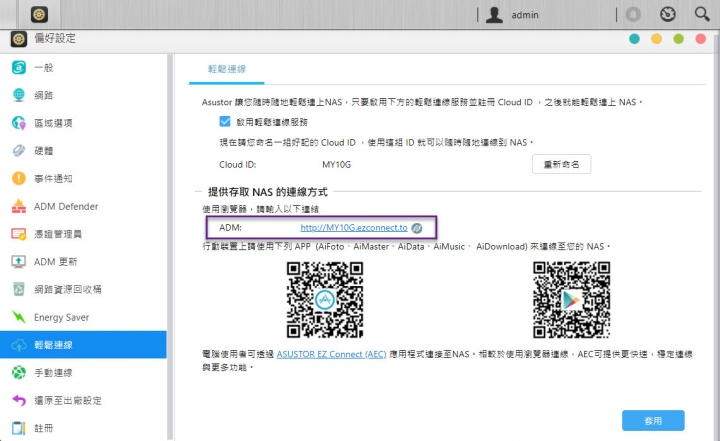
Task: Open the 註冊 registration icon
Action: (19, 428)
